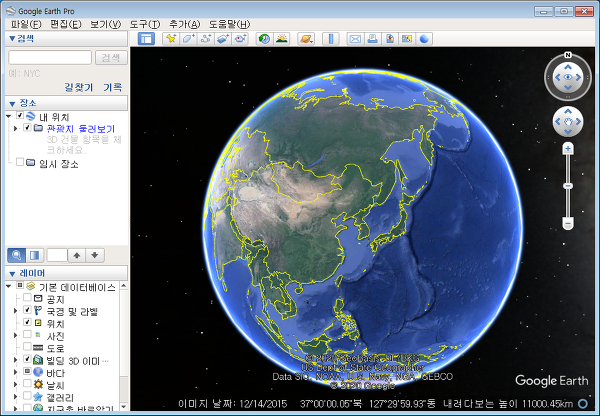
Task: Uncheck the 내 위치 checkbox
Action: (20, 115)
